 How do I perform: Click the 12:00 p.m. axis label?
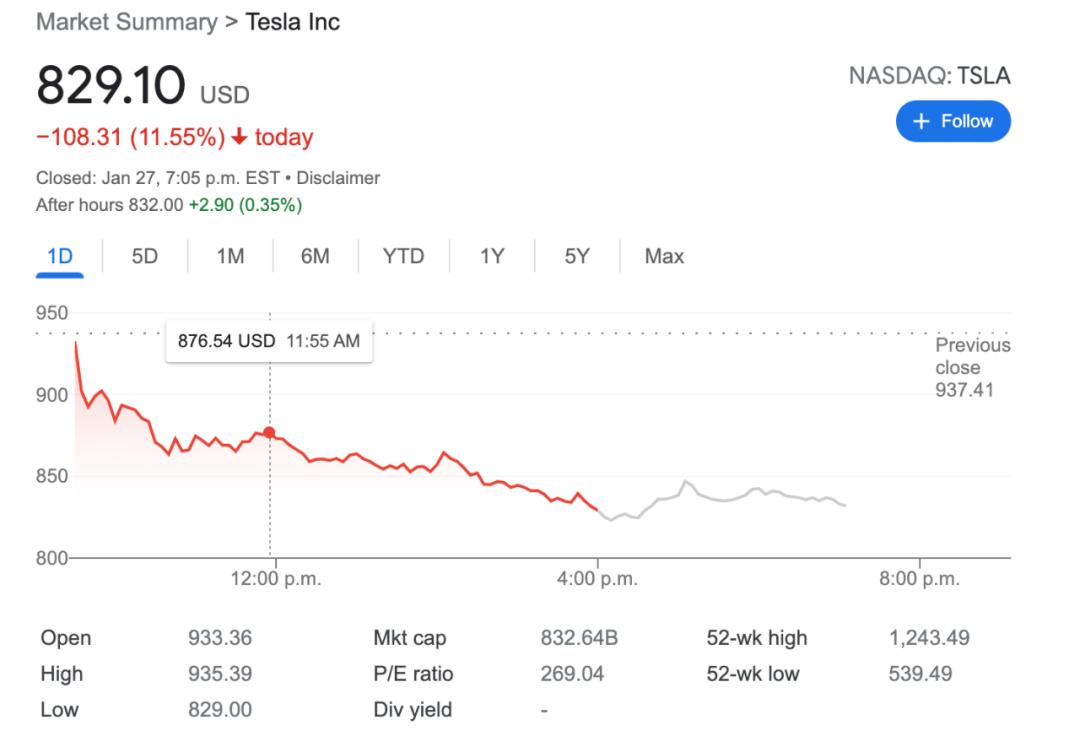tap(274, 580)
